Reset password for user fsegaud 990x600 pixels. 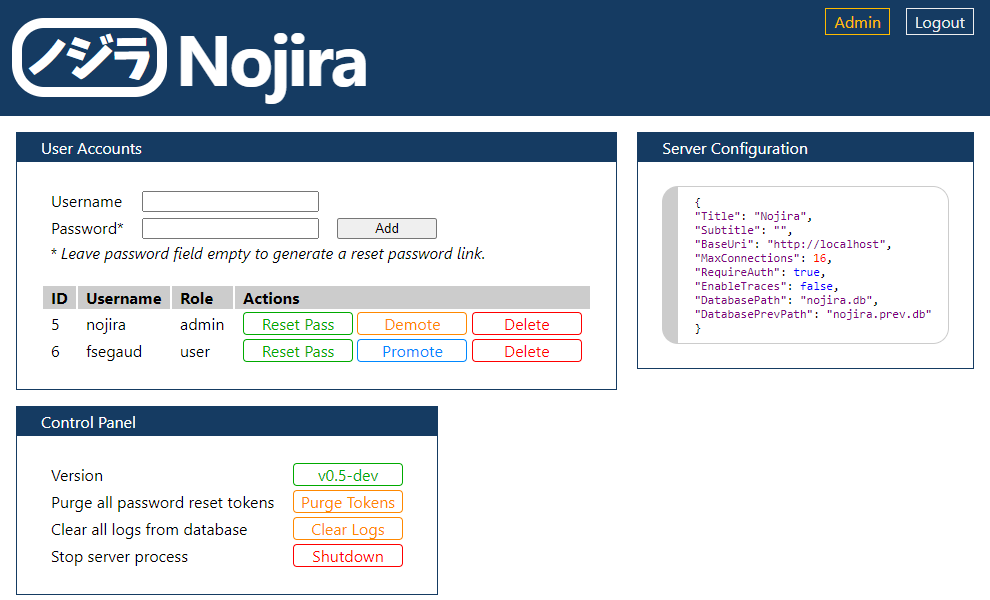coord(298,351)
